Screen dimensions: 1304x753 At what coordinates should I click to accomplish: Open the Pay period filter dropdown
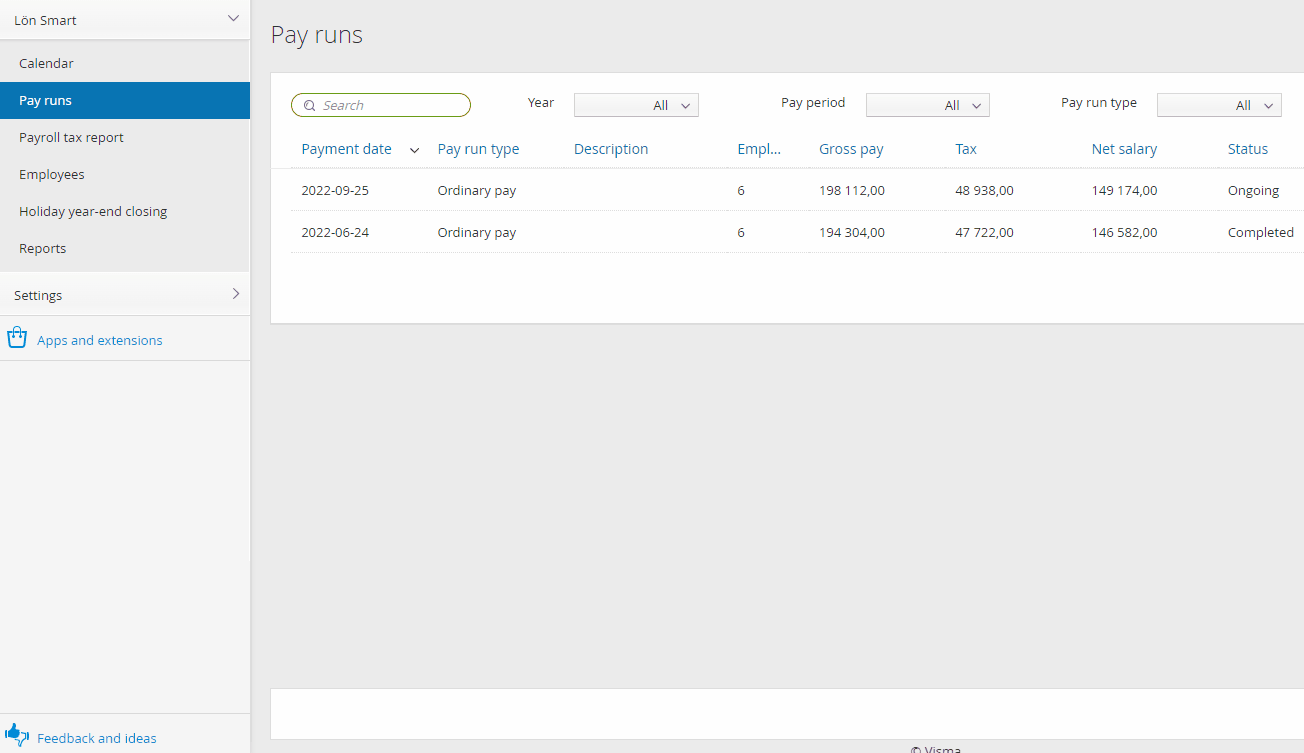pyautogui.click(x=927, y=105)
